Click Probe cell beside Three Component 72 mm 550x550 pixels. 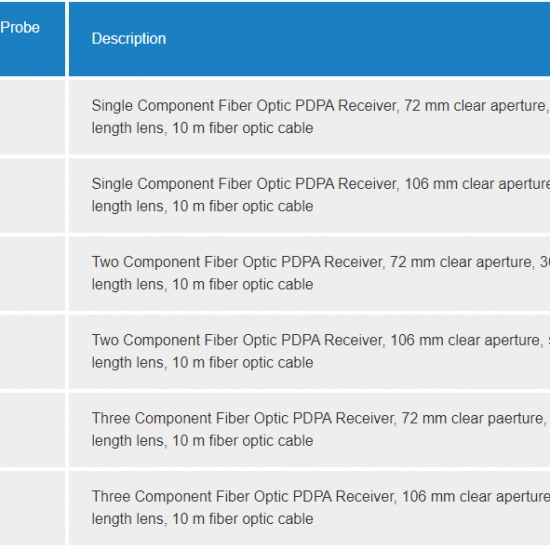tap(32, 430)
